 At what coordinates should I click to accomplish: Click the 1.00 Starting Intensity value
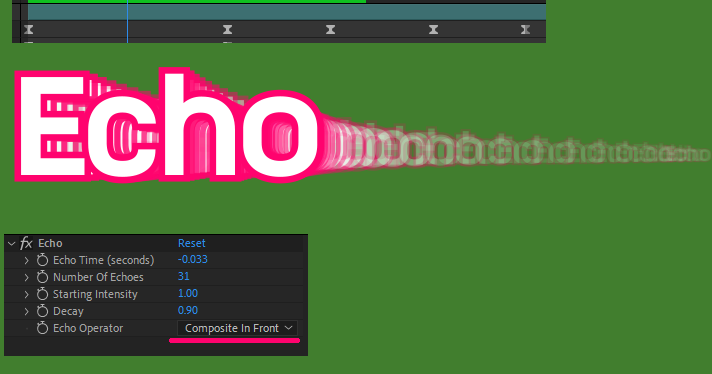[x=188, y=293]
